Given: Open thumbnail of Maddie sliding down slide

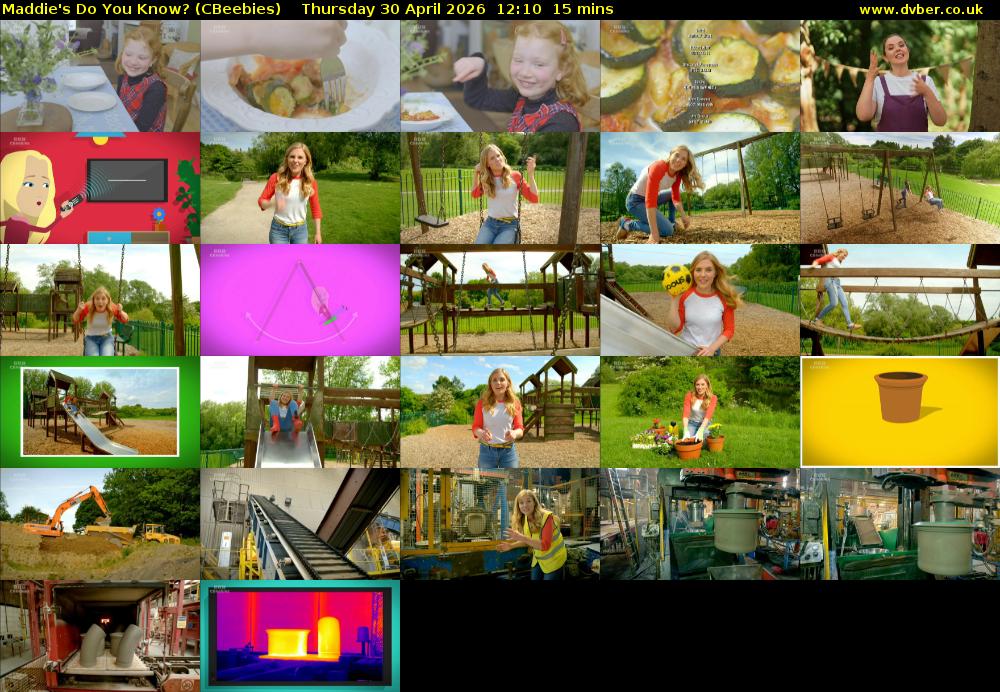Looking at the screenshot, I should coord(300,412).
